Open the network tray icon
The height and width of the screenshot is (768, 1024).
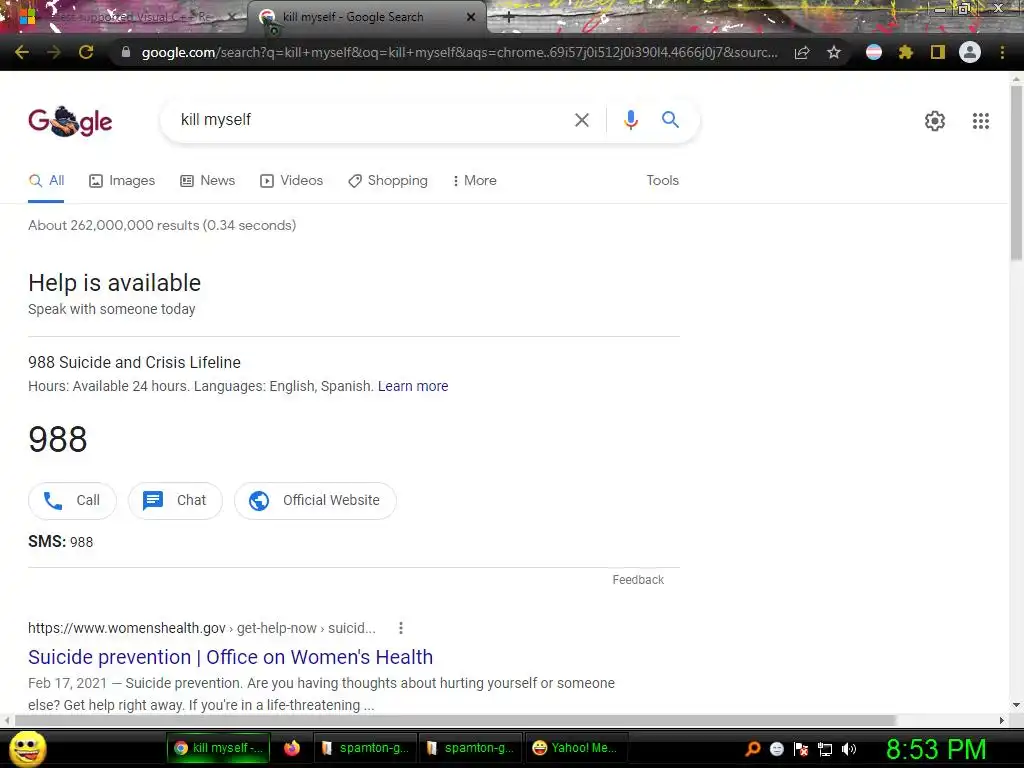coord(825,749)
